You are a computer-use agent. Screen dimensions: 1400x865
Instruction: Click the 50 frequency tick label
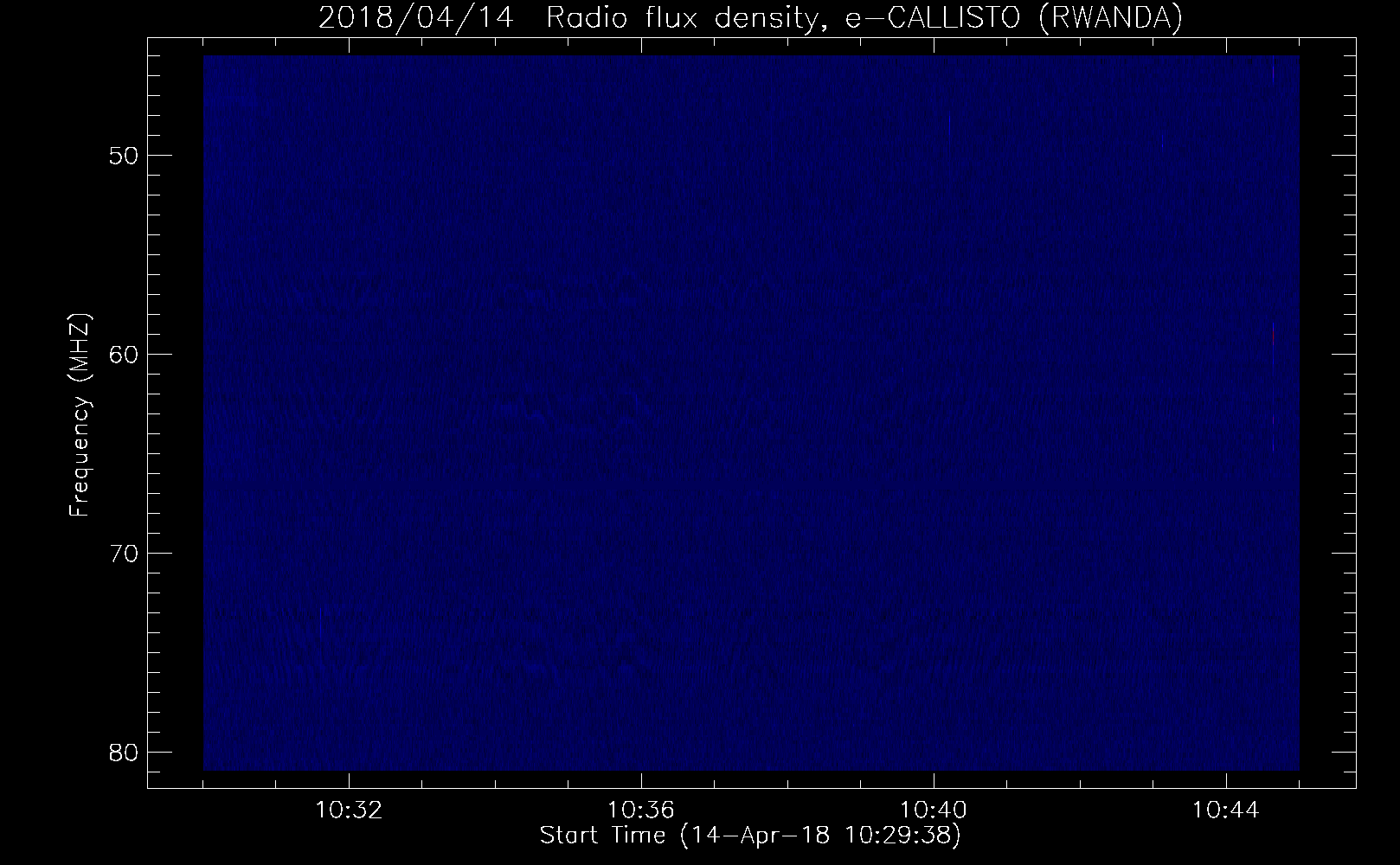[x=122, y=156]
